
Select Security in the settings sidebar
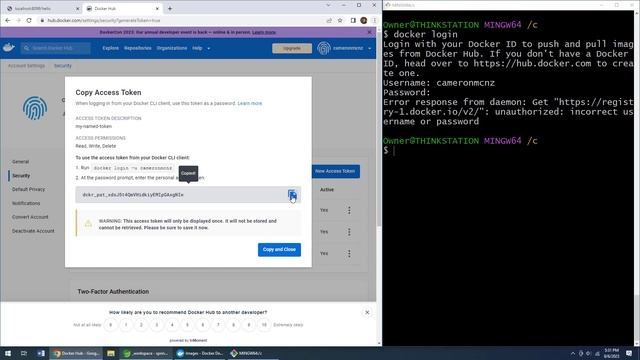pos(21,176)
